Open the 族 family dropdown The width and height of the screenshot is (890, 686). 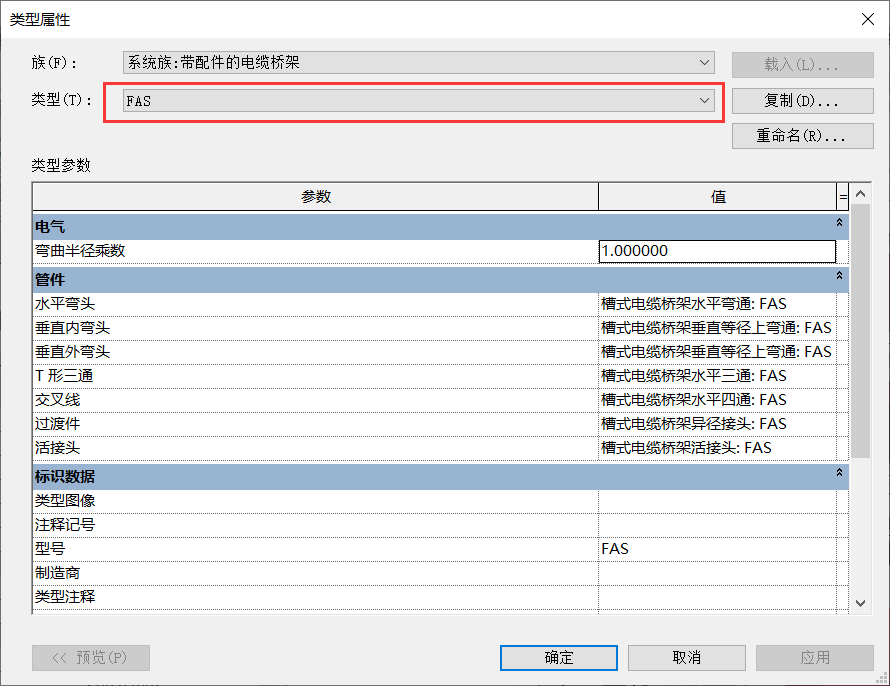(419, 63)
